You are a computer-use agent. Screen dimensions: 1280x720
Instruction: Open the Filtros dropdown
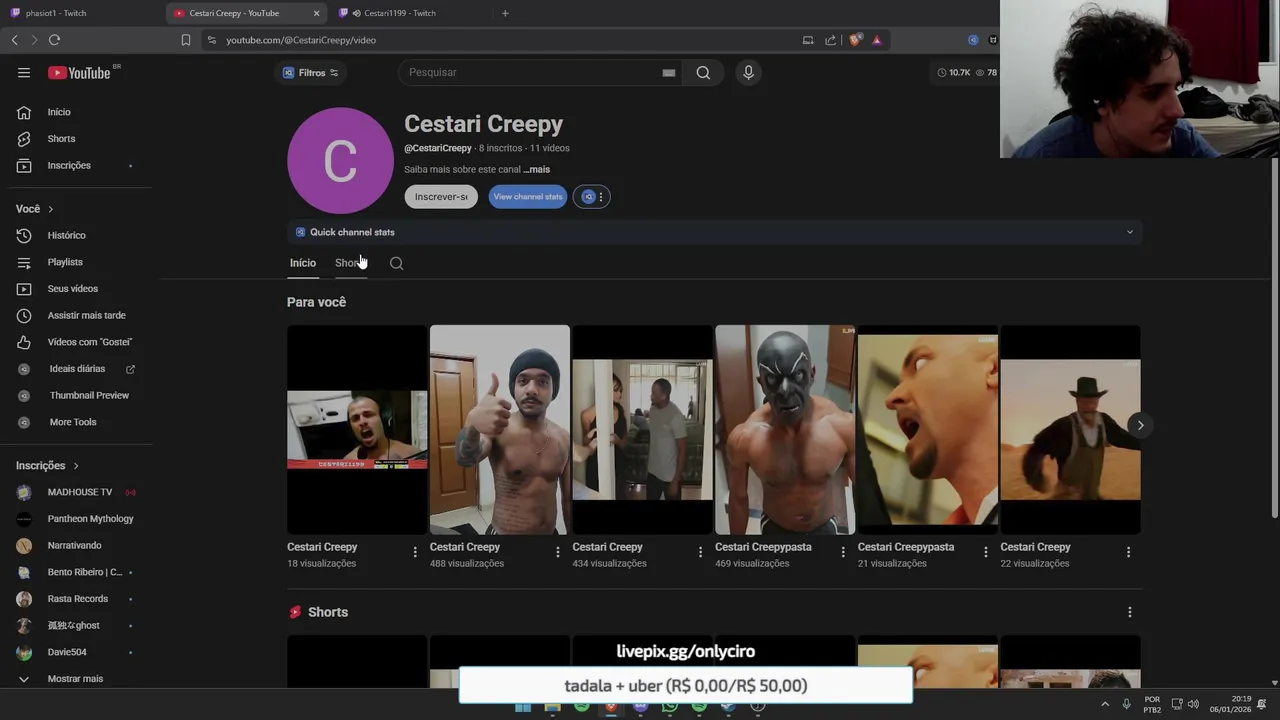[310, 73]
